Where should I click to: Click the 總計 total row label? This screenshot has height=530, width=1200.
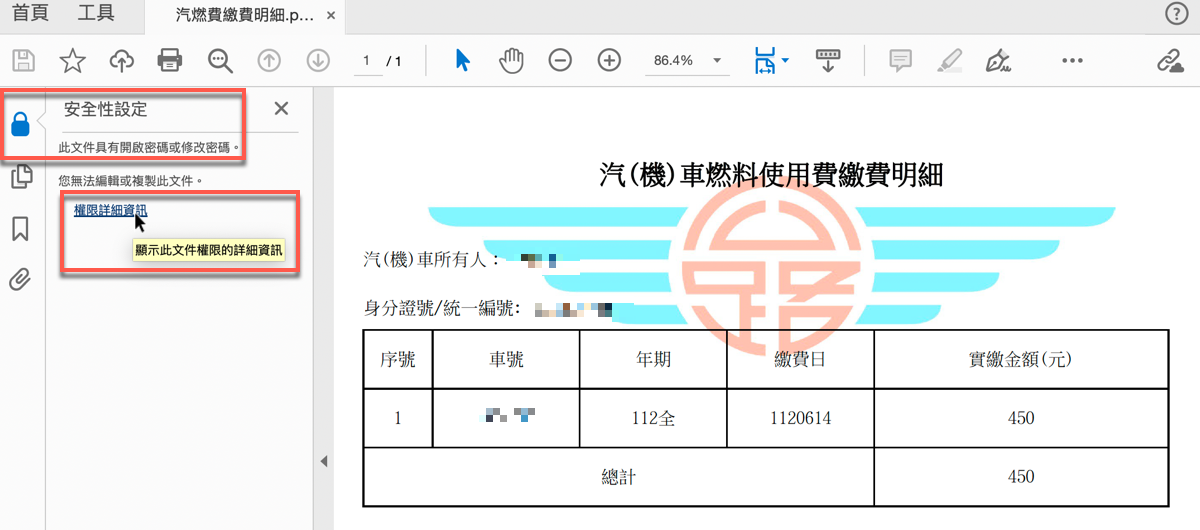pyautogui.click(x=618, y=477)
